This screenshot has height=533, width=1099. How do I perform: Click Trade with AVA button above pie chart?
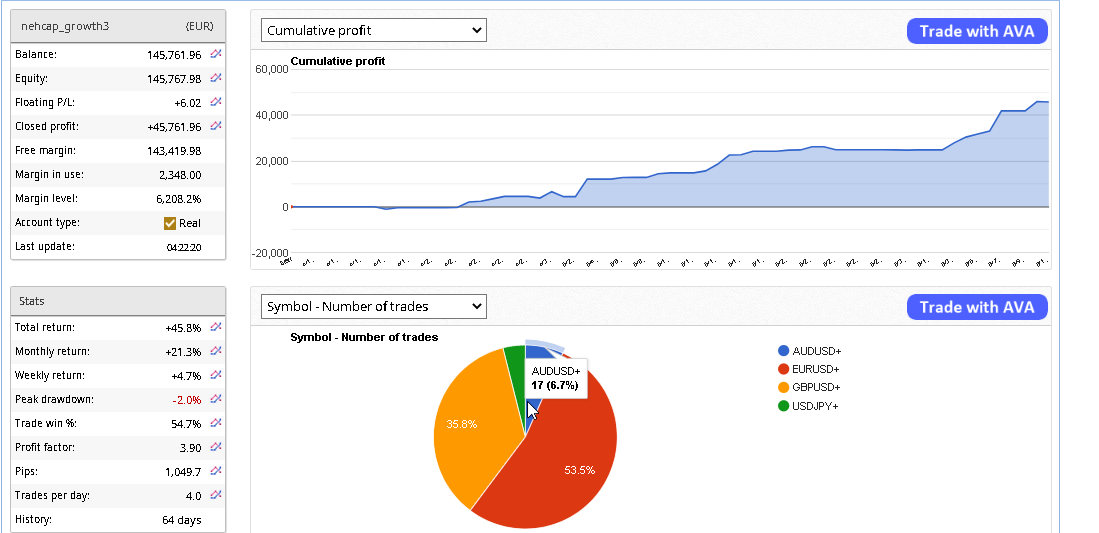tap(977, 307)
